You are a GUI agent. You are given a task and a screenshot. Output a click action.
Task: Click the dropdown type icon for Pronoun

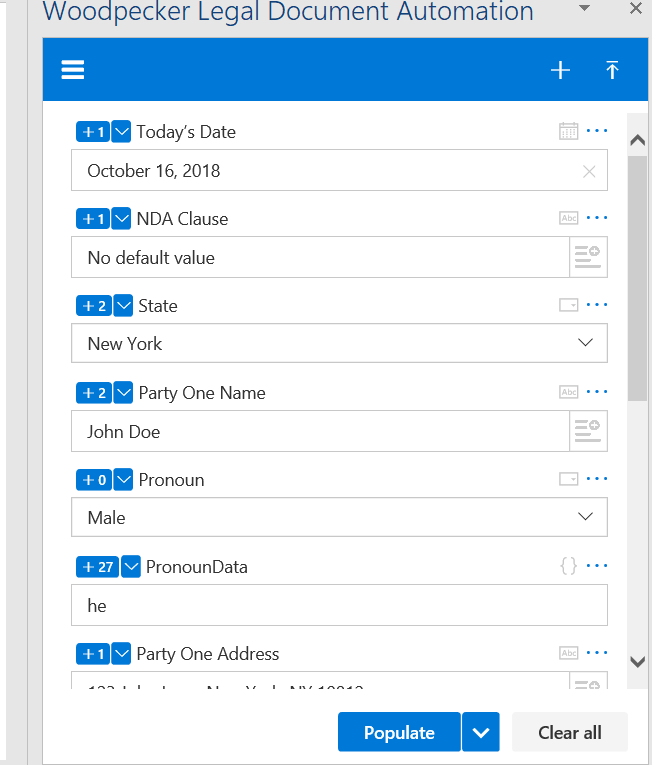click(x=569, y=479)
